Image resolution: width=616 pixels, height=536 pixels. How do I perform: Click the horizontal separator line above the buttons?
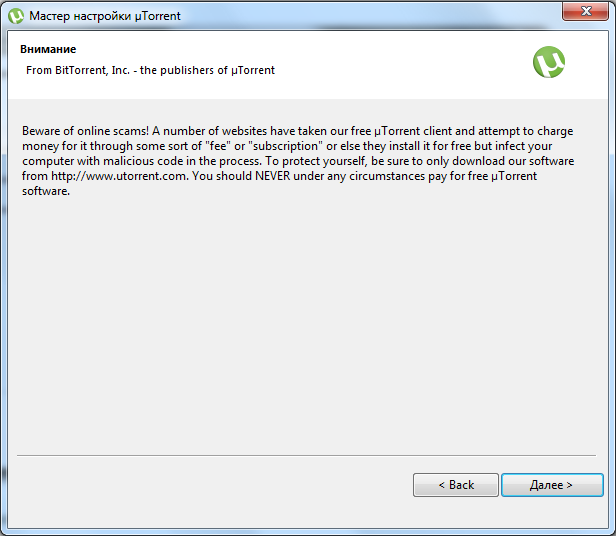point(306,455)
